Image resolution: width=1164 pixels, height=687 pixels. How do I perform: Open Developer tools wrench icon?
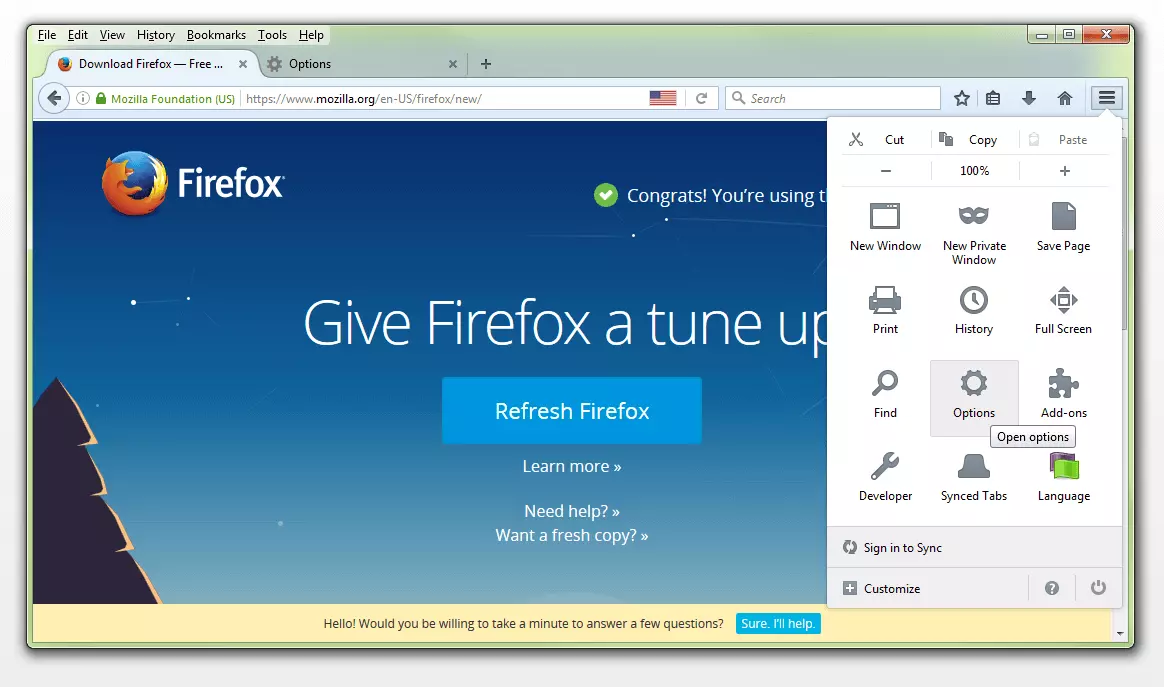885,476
